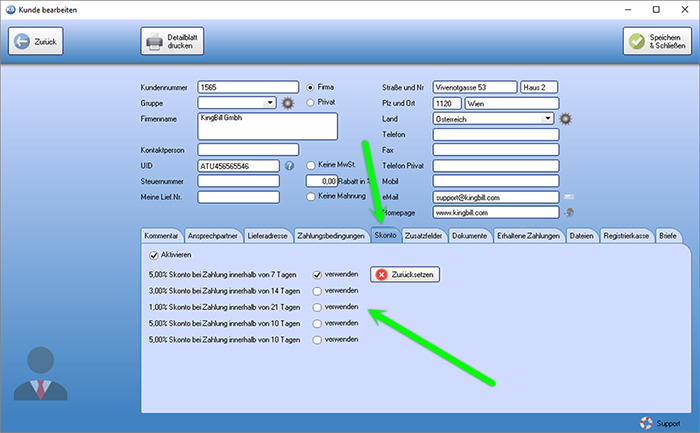The width and height of the screenshot is (700, 433).
Task: Click the Haus 2 field
Action: point(539,87)
